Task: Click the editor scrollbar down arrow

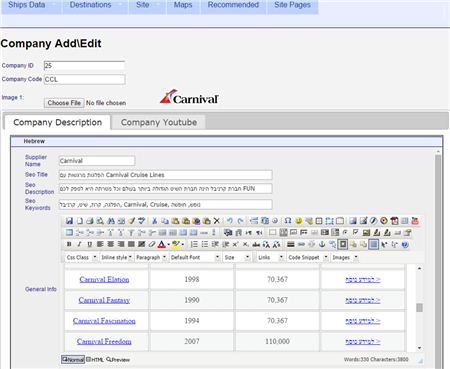Action: point(419,348)
